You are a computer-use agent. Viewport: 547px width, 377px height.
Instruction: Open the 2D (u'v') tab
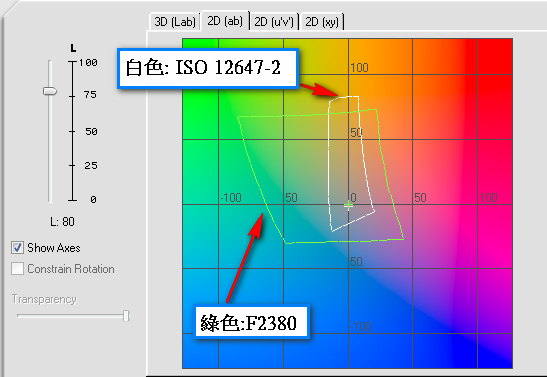point(274,22)
